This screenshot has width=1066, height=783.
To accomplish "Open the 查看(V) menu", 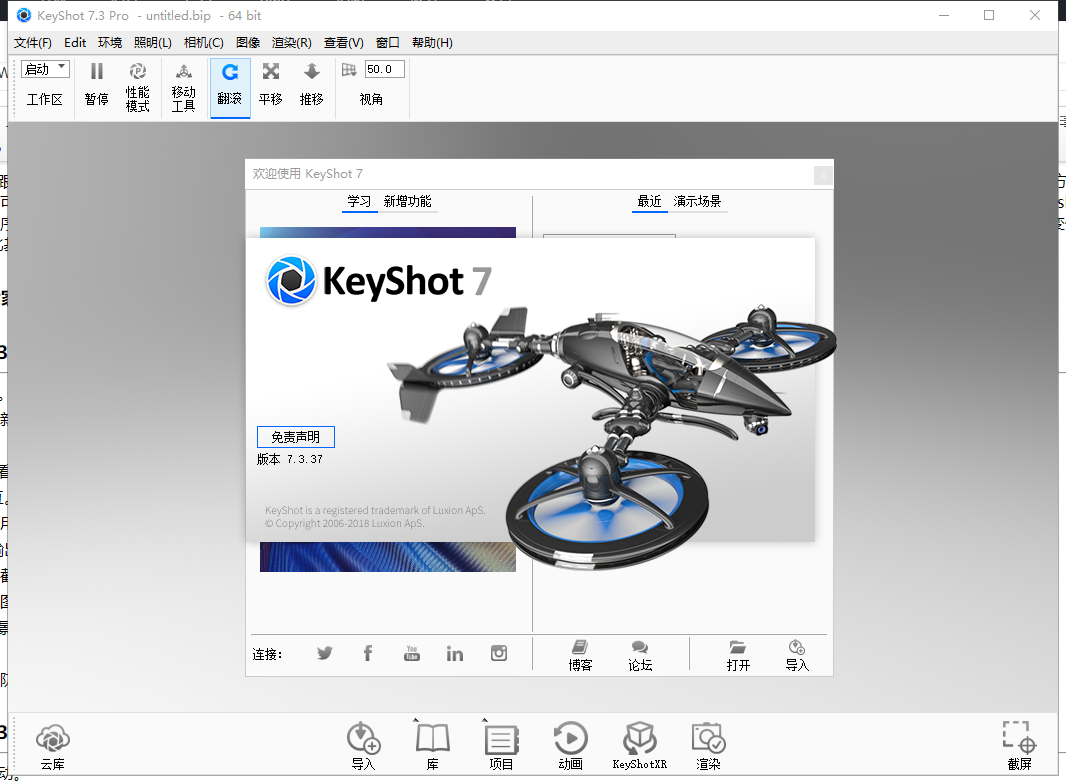I will point(343,43).
